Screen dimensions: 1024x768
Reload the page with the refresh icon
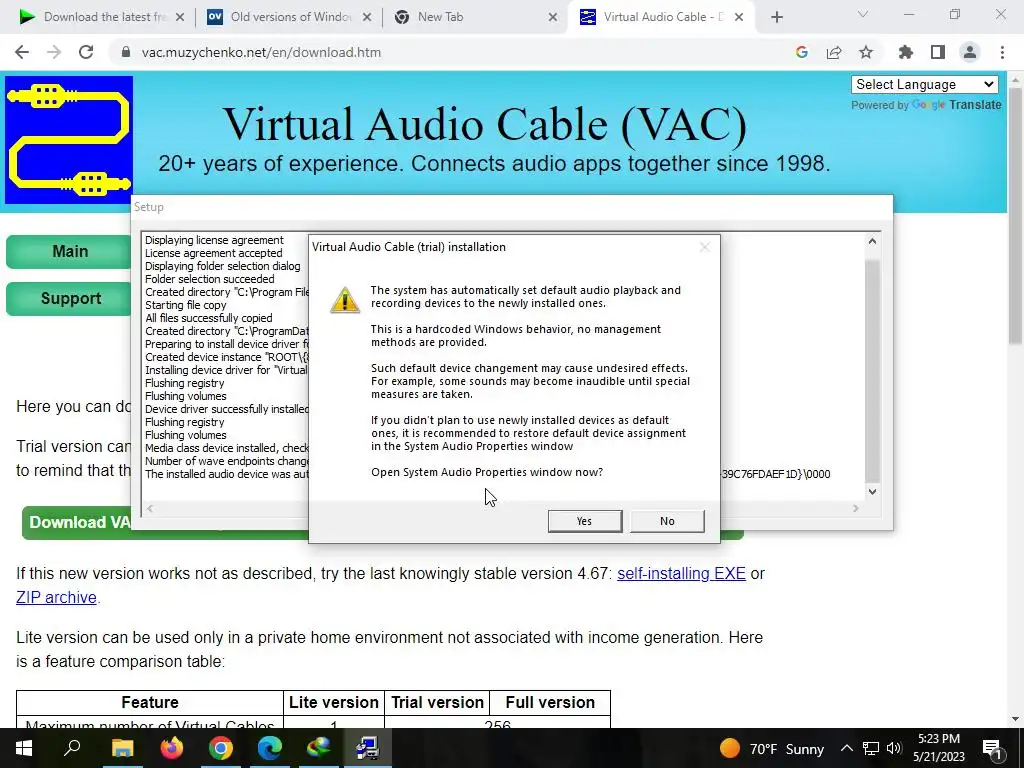[86, 52]
